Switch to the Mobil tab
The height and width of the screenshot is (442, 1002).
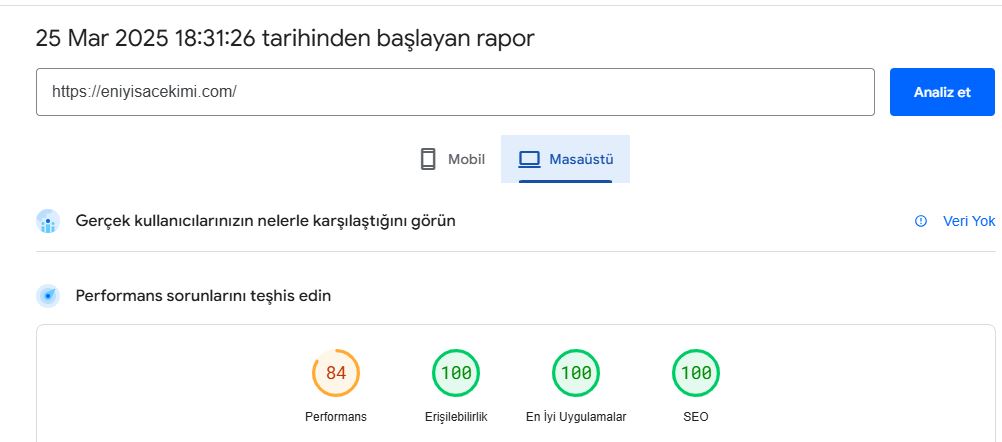[x=453, y=159]
